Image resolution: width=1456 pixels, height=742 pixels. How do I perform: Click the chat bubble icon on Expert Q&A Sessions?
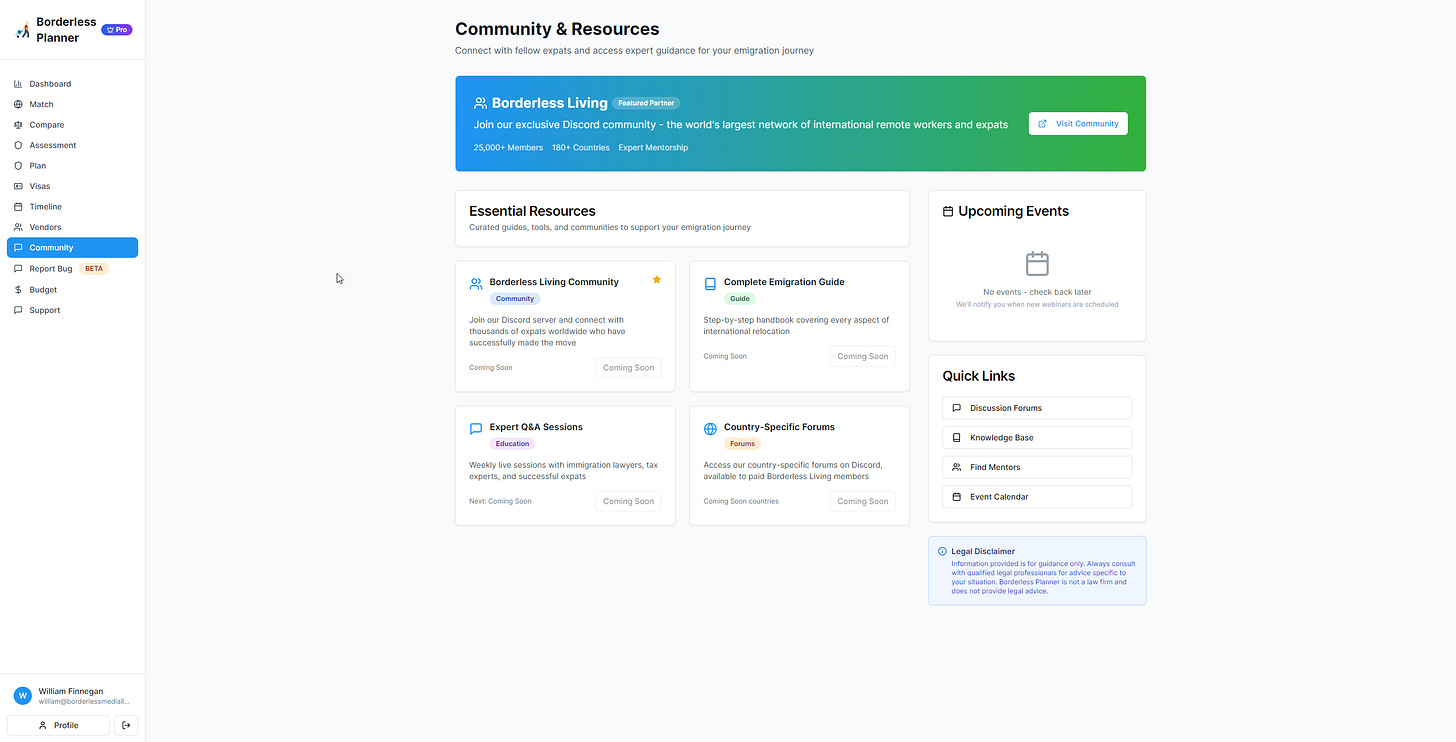(476, 429)
